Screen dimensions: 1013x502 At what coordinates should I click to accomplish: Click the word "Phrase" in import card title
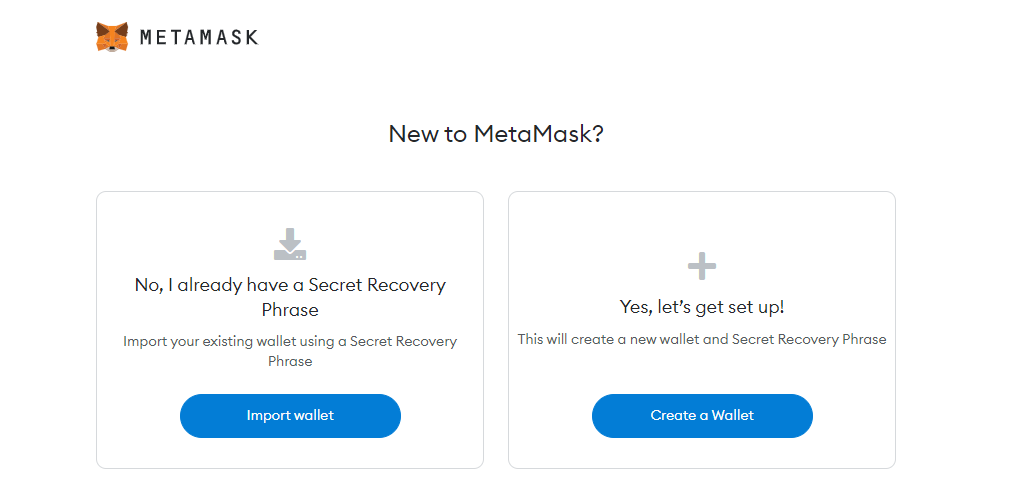click(290, 310)
